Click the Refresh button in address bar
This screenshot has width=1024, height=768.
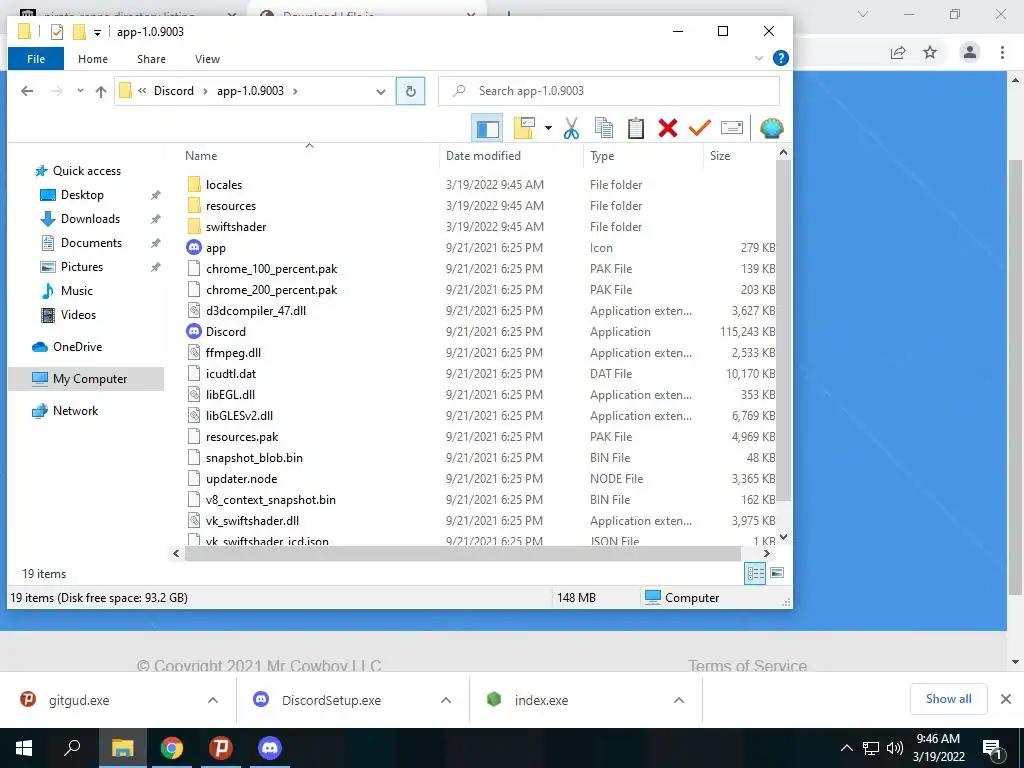coord(410,91)
